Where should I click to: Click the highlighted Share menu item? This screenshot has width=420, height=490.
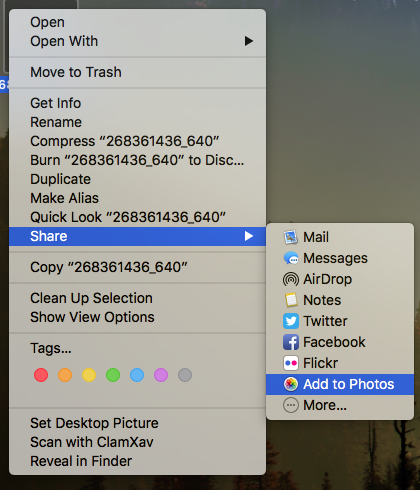(137, 236)
